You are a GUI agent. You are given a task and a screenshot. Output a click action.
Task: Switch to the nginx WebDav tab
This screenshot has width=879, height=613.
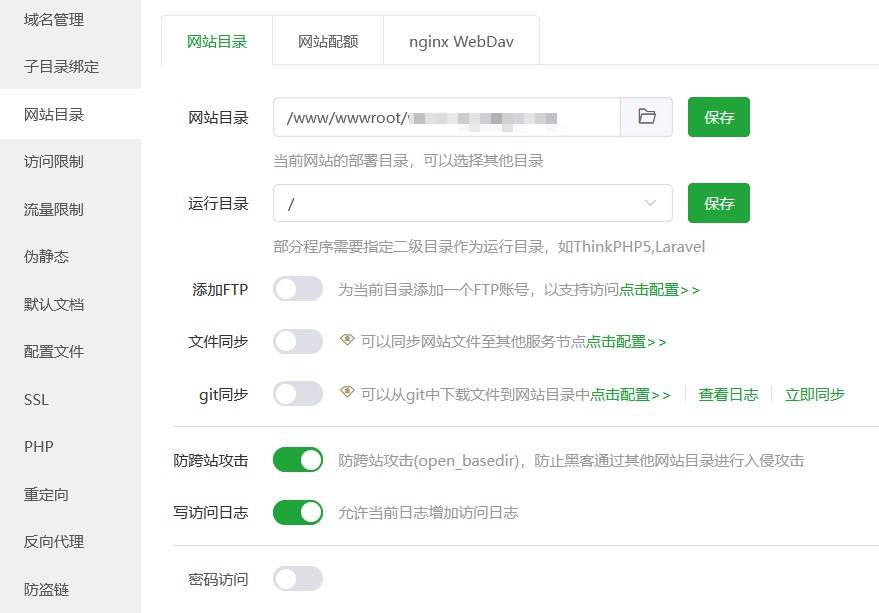point(461,42)
